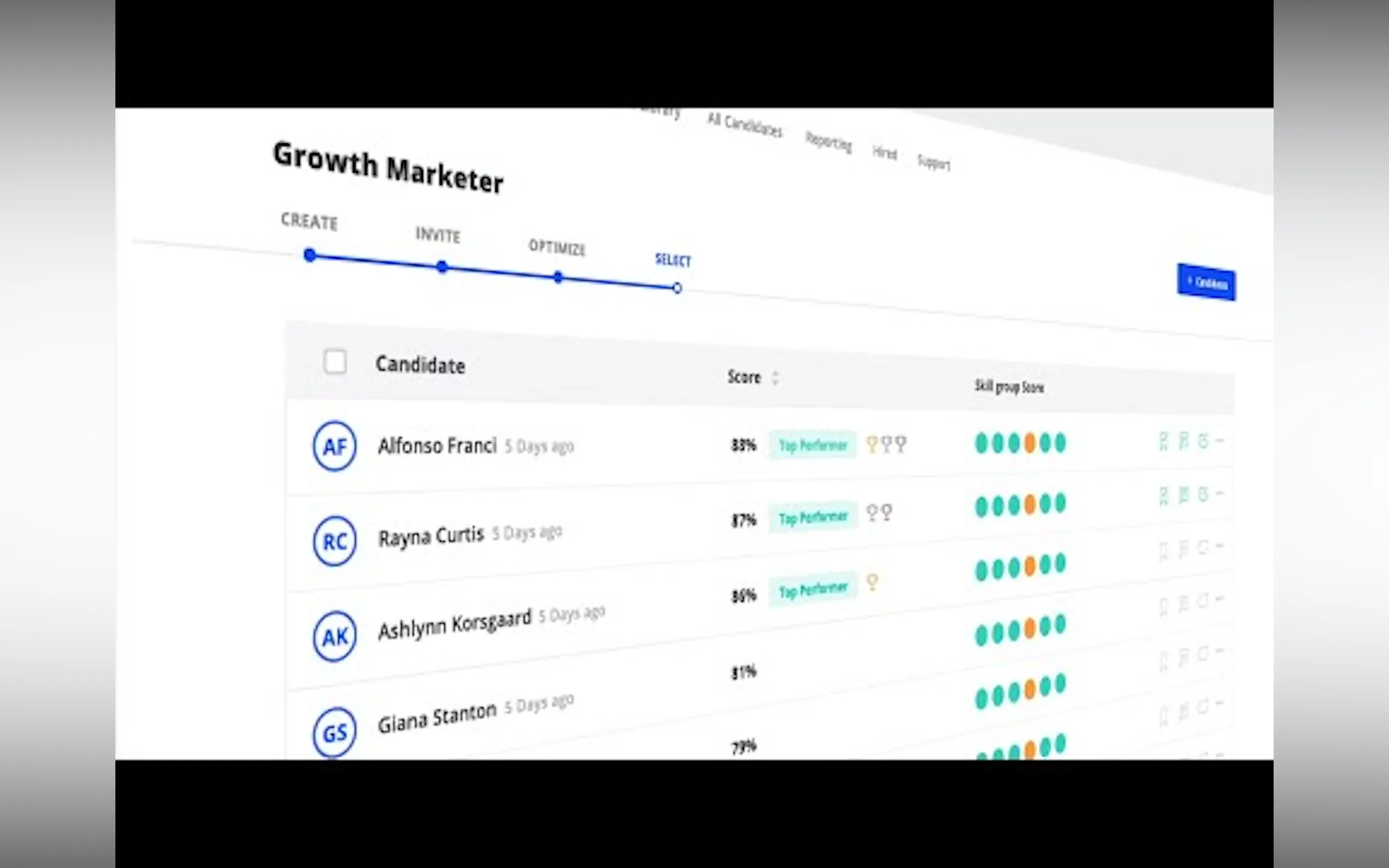Click the CREATE step dot on progress line

point(310,255)
